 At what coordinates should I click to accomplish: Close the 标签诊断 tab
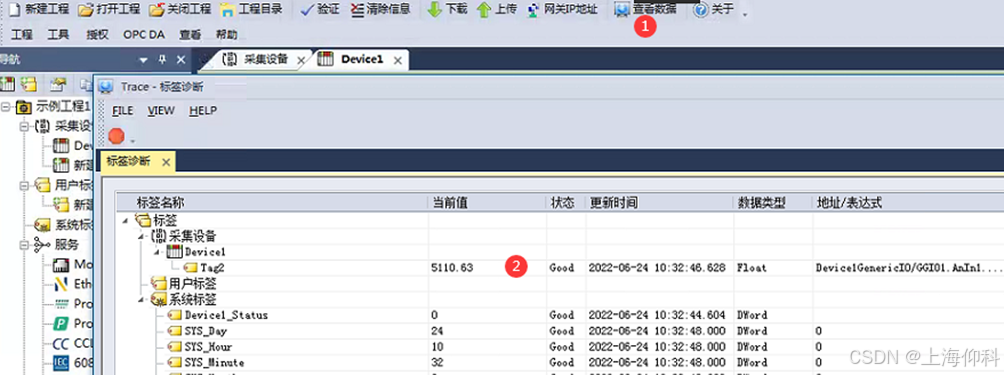coord(165,162)
